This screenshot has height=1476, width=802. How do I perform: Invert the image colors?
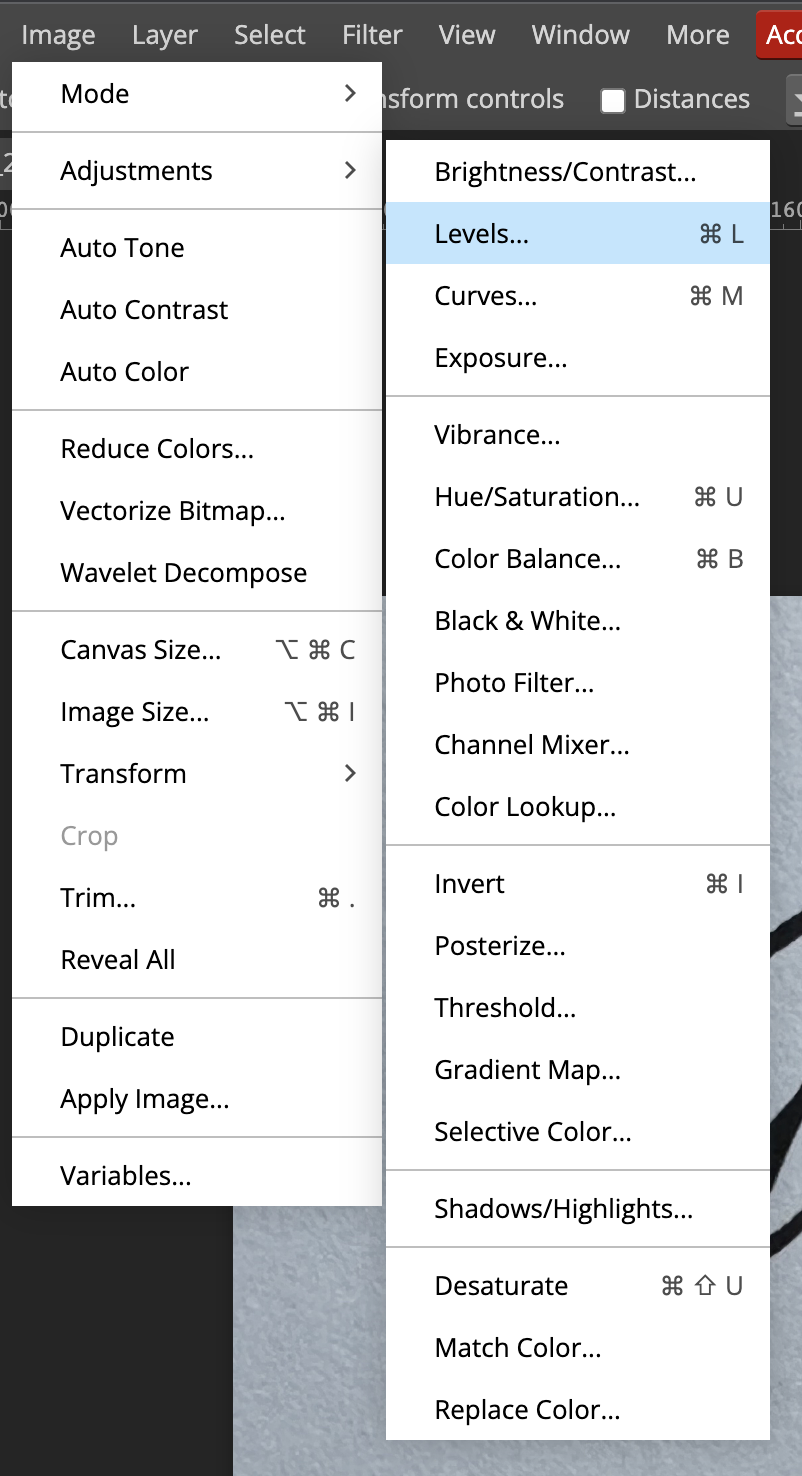pyautogui.click(x=577, y=884)
